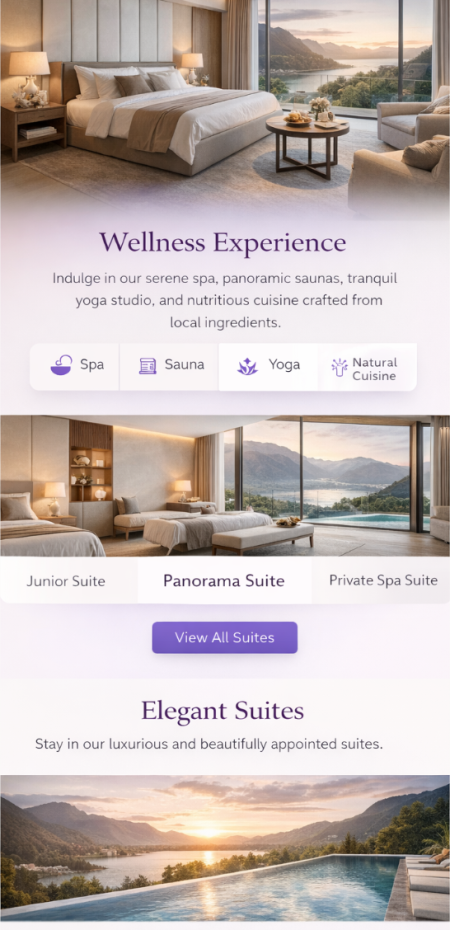Click the Spa bowl icon
This screenshot has height=930, width=450.
point(61,365)
